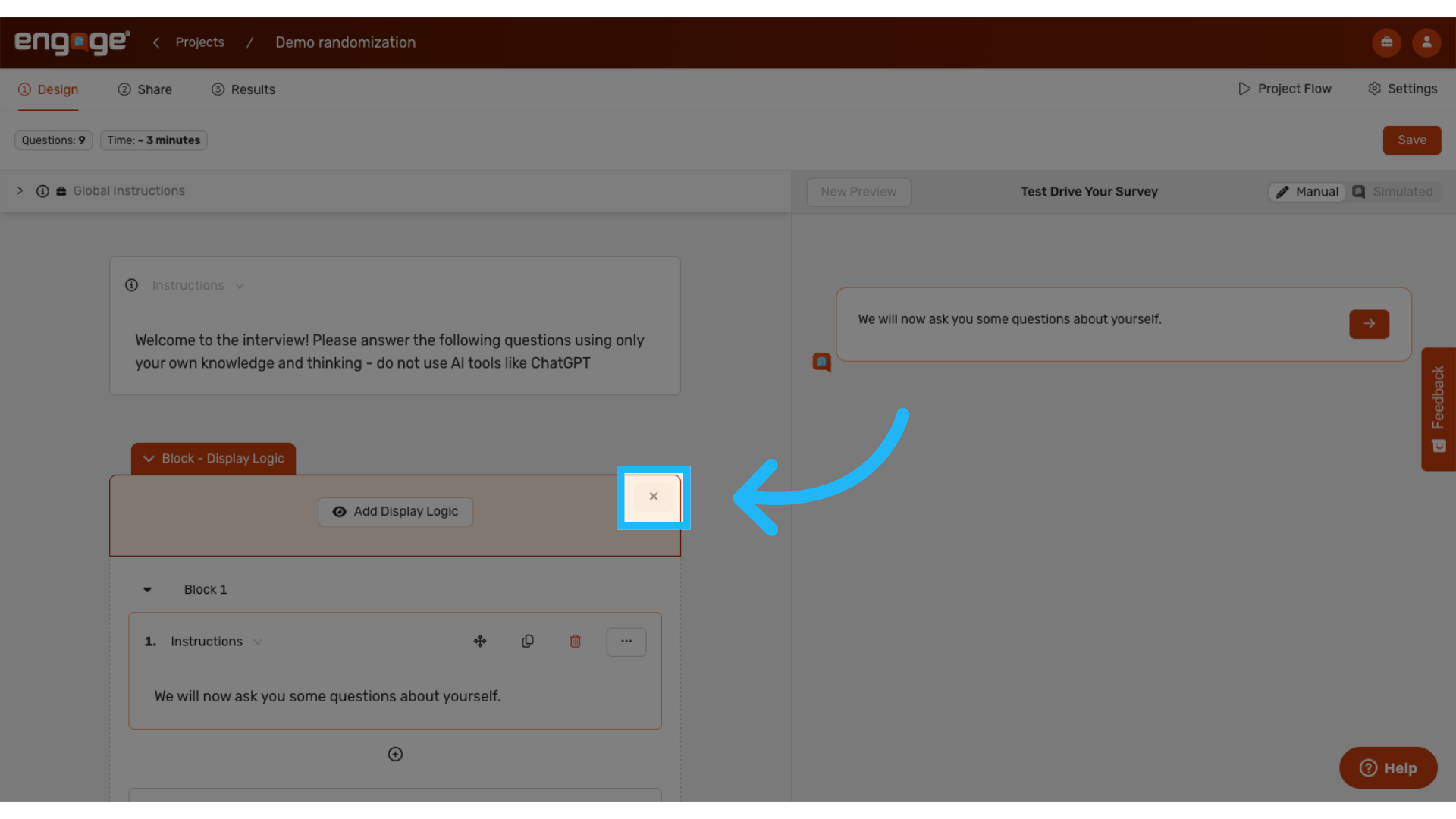Open more options menu on question 1
1456x819 pixels.
(626, 642)
